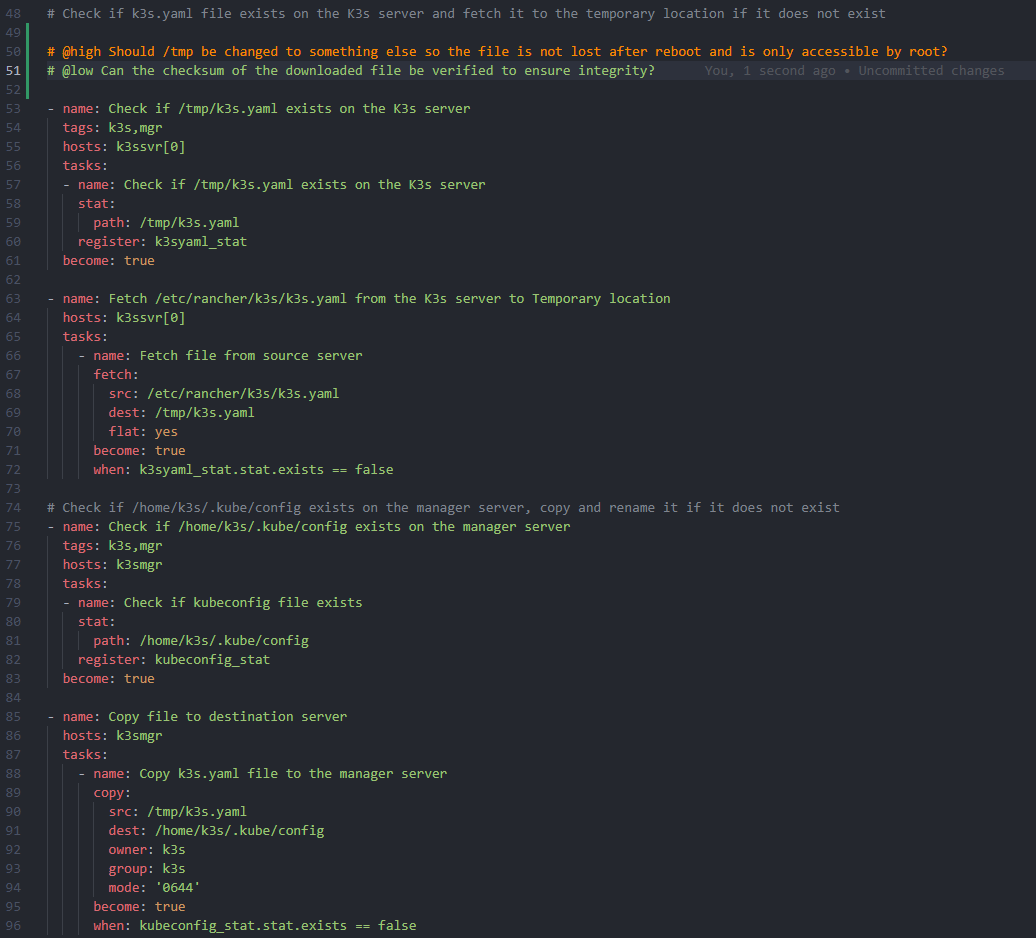This screenshot has height=938, width=1036.
Task: Click the "register: k3syaml_stat" line
Action: (x=162, y=241)
